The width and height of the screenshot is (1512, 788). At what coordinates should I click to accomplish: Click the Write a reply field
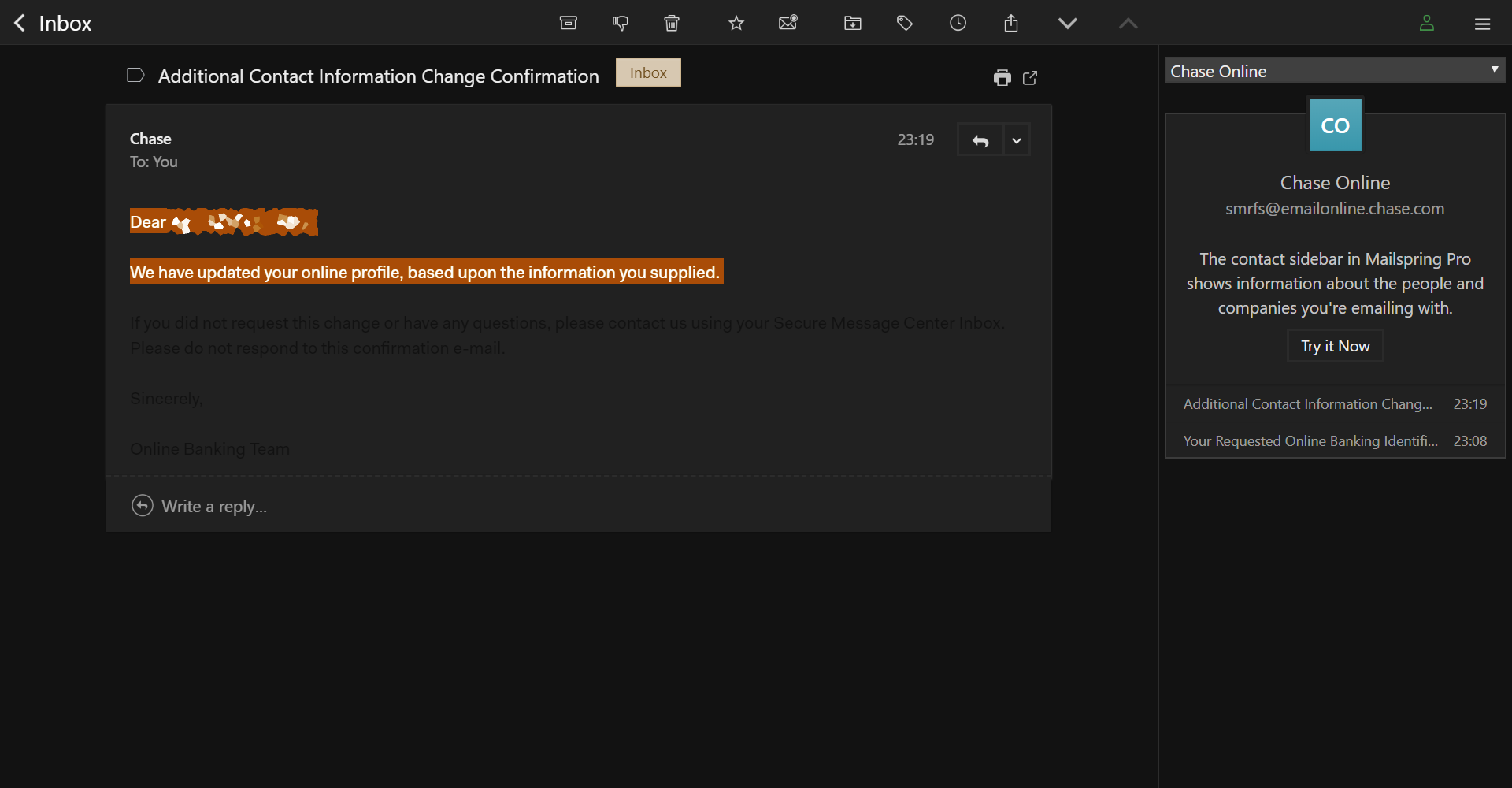(579, 506)
